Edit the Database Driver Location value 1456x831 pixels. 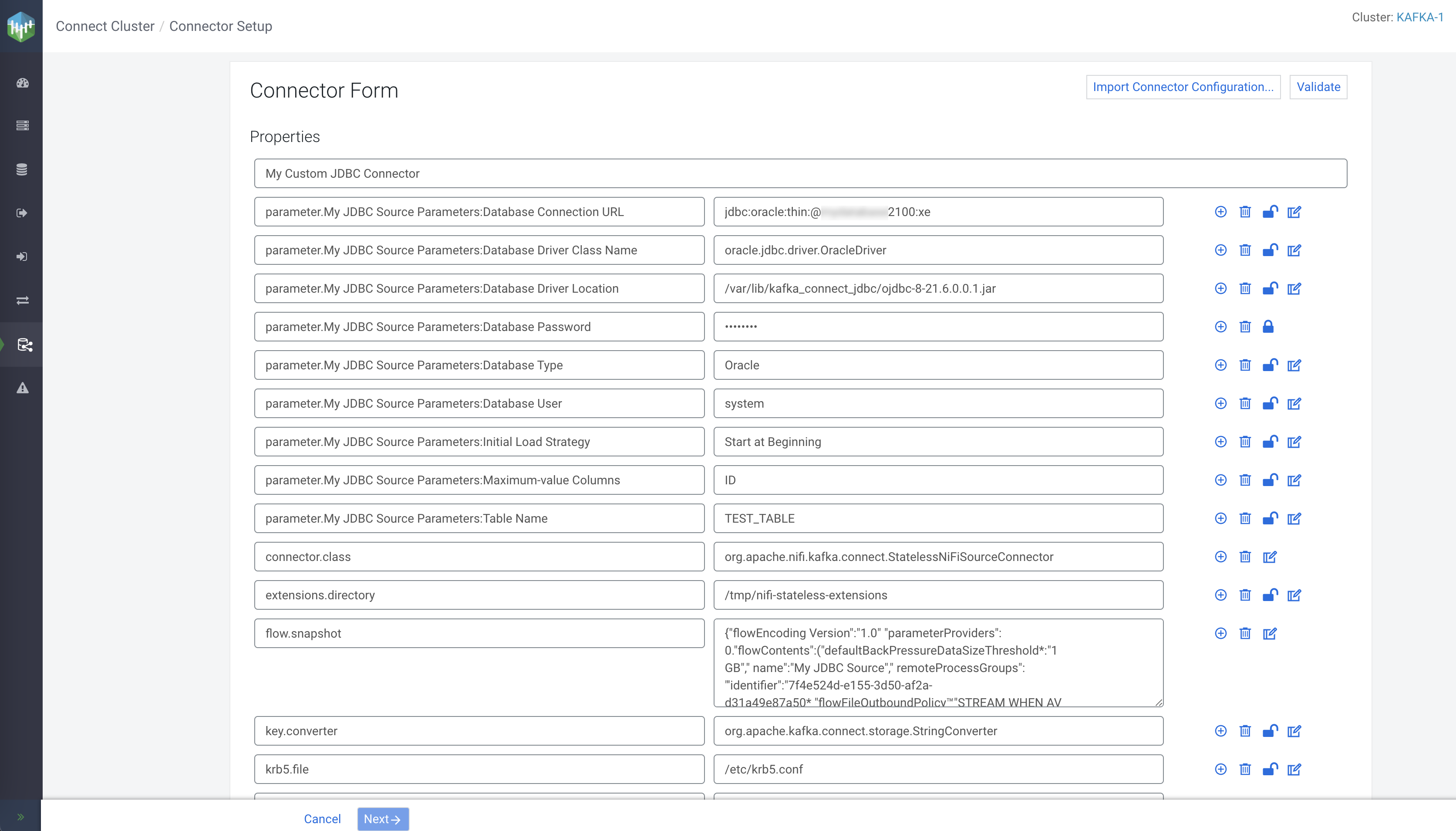pos(1294,289)
